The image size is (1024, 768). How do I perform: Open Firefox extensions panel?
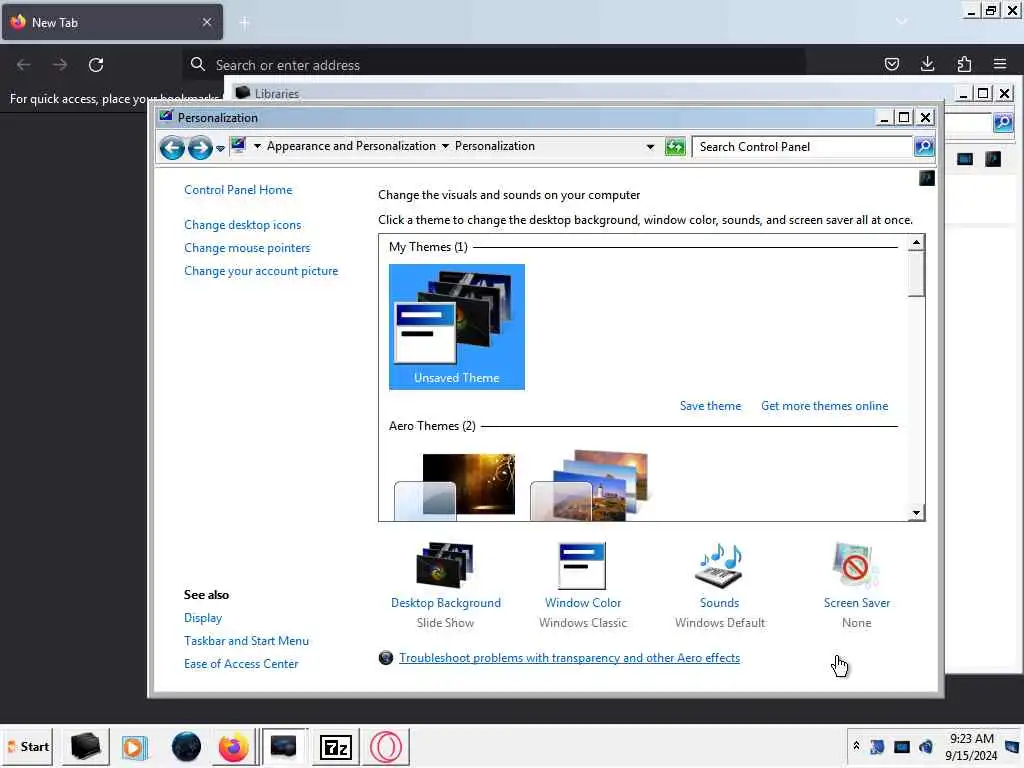click(964, 64)
